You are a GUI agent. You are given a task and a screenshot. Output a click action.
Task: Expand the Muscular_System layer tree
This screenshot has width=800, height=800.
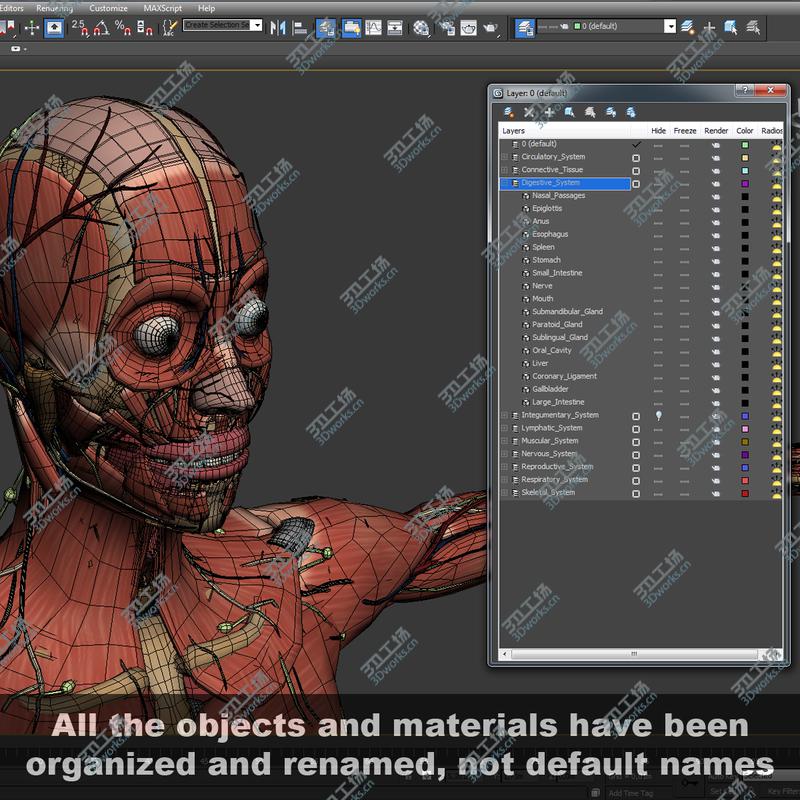pyautogui.click(x=505, y=441)
